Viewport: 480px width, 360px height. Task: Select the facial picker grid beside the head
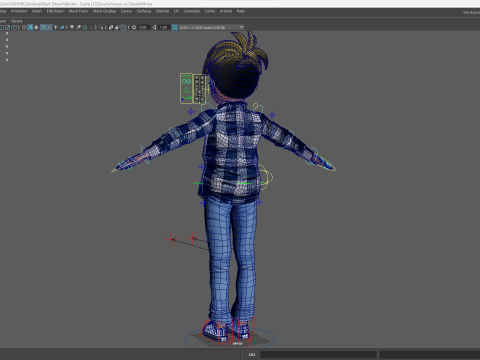point(199,88)
